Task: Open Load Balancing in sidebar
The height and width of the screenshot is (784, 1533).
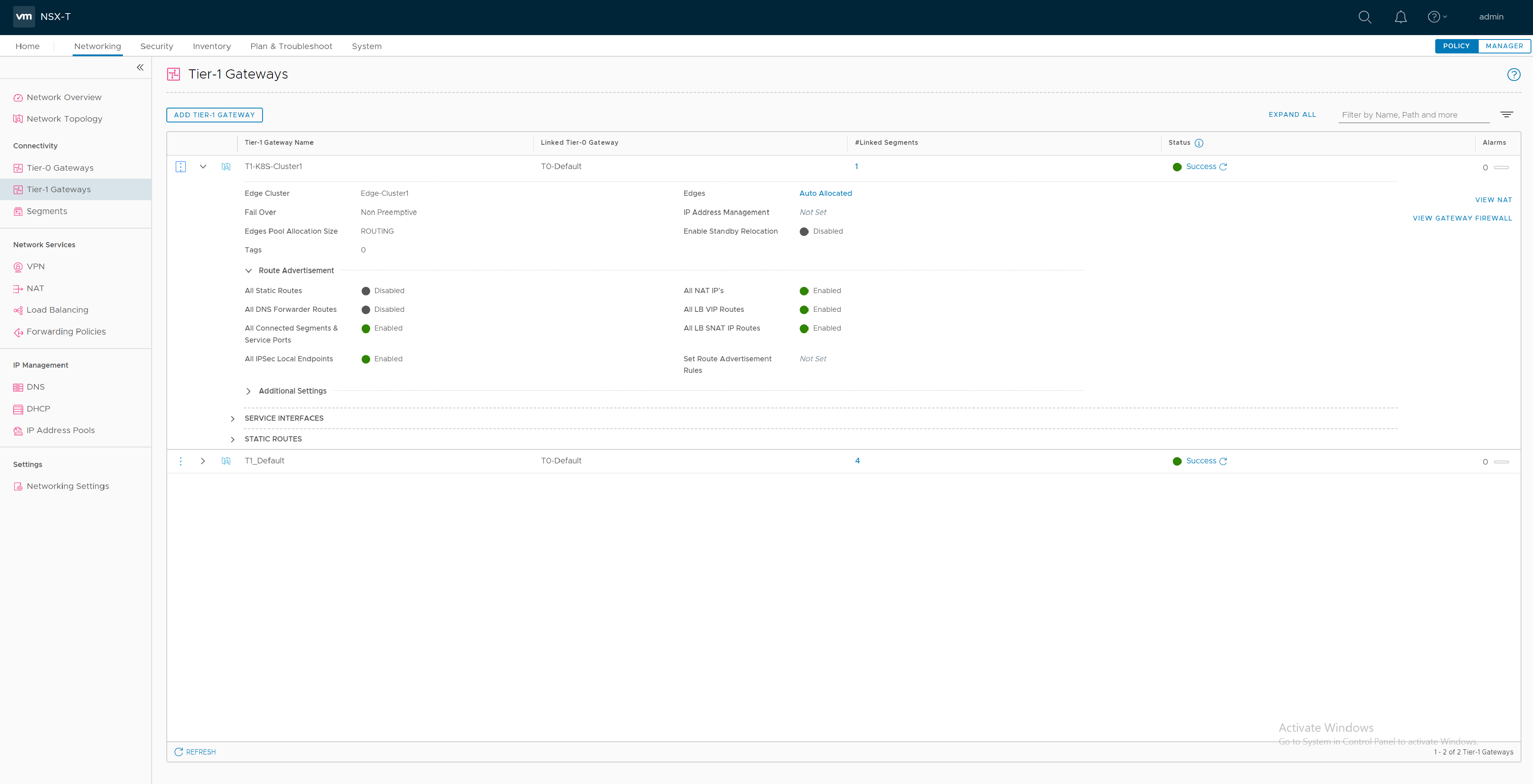Action: pos(57,310)
